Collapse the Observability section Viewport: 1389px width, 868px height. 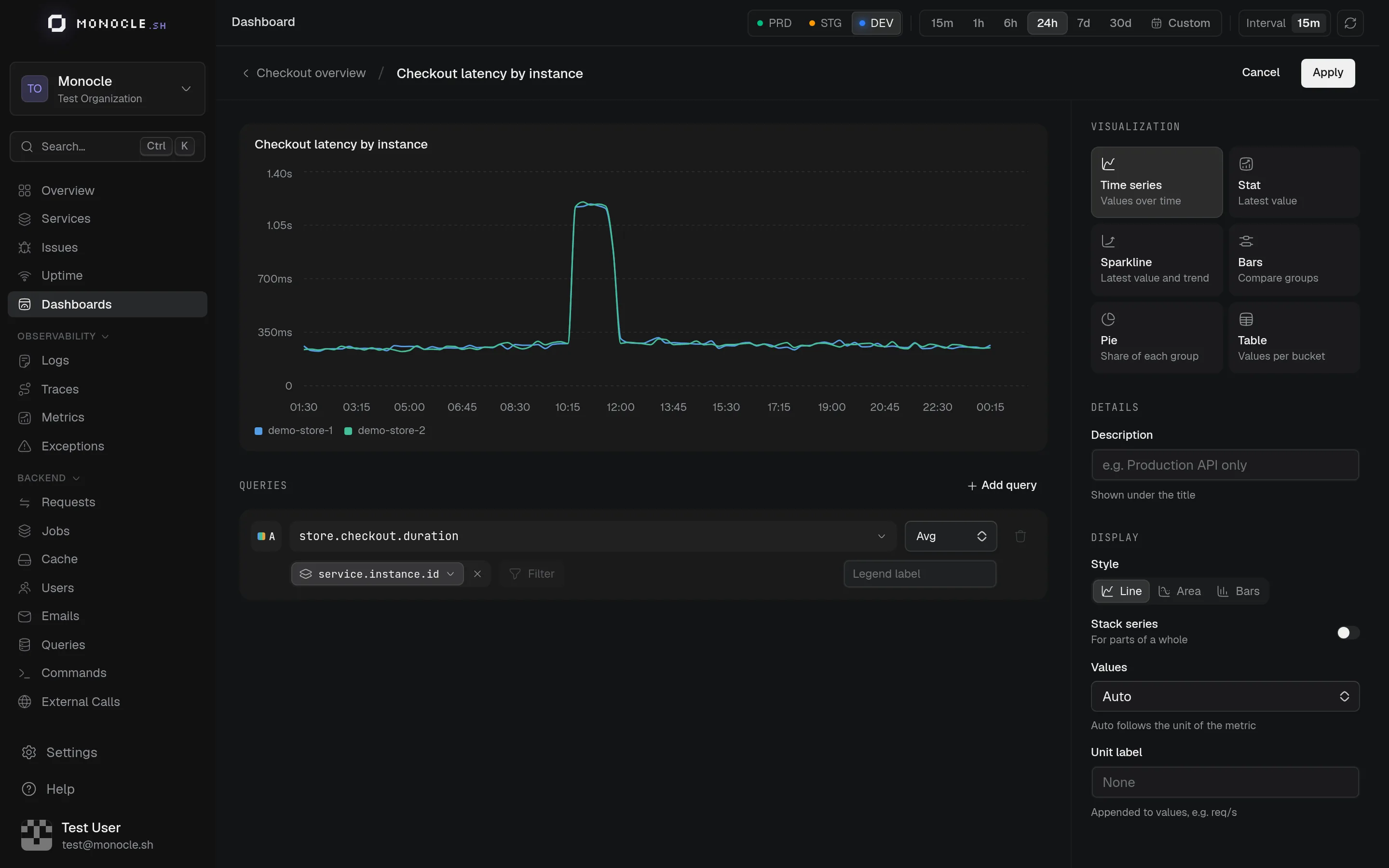[x=63, y=337]
